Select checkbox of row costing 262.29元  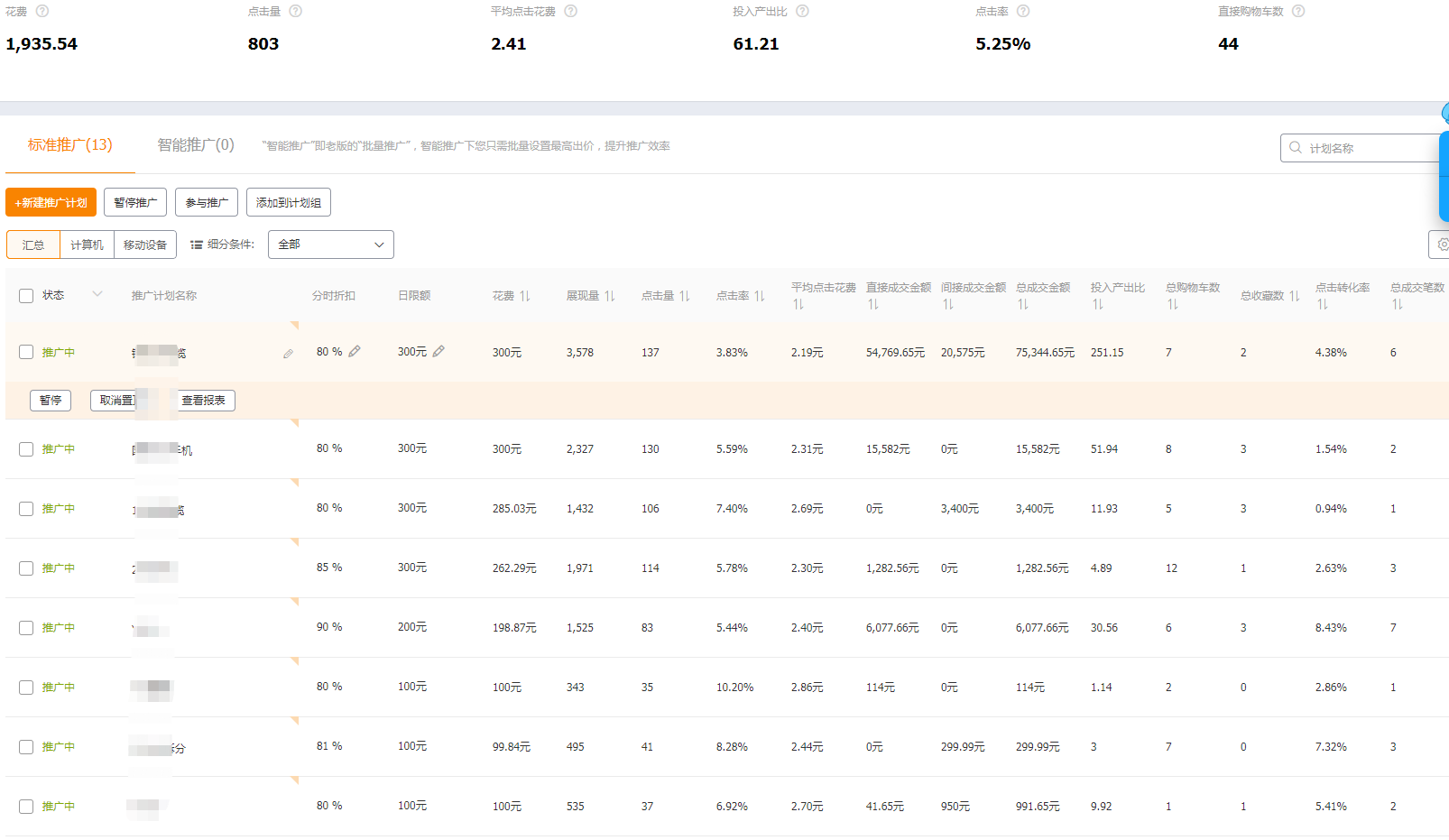click(x=26, y=568)
